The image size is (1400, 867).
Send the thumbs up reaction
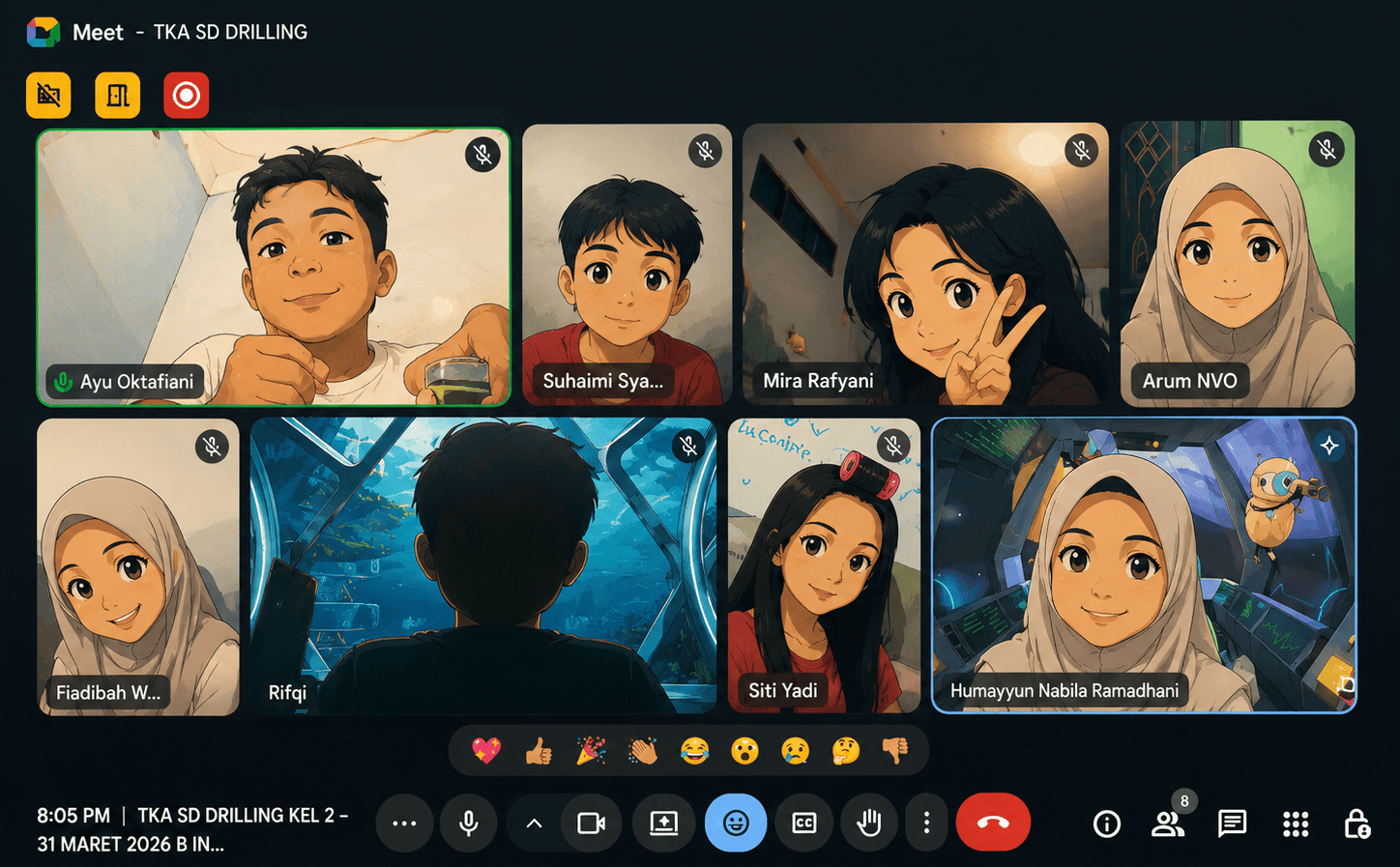point(539,750)
